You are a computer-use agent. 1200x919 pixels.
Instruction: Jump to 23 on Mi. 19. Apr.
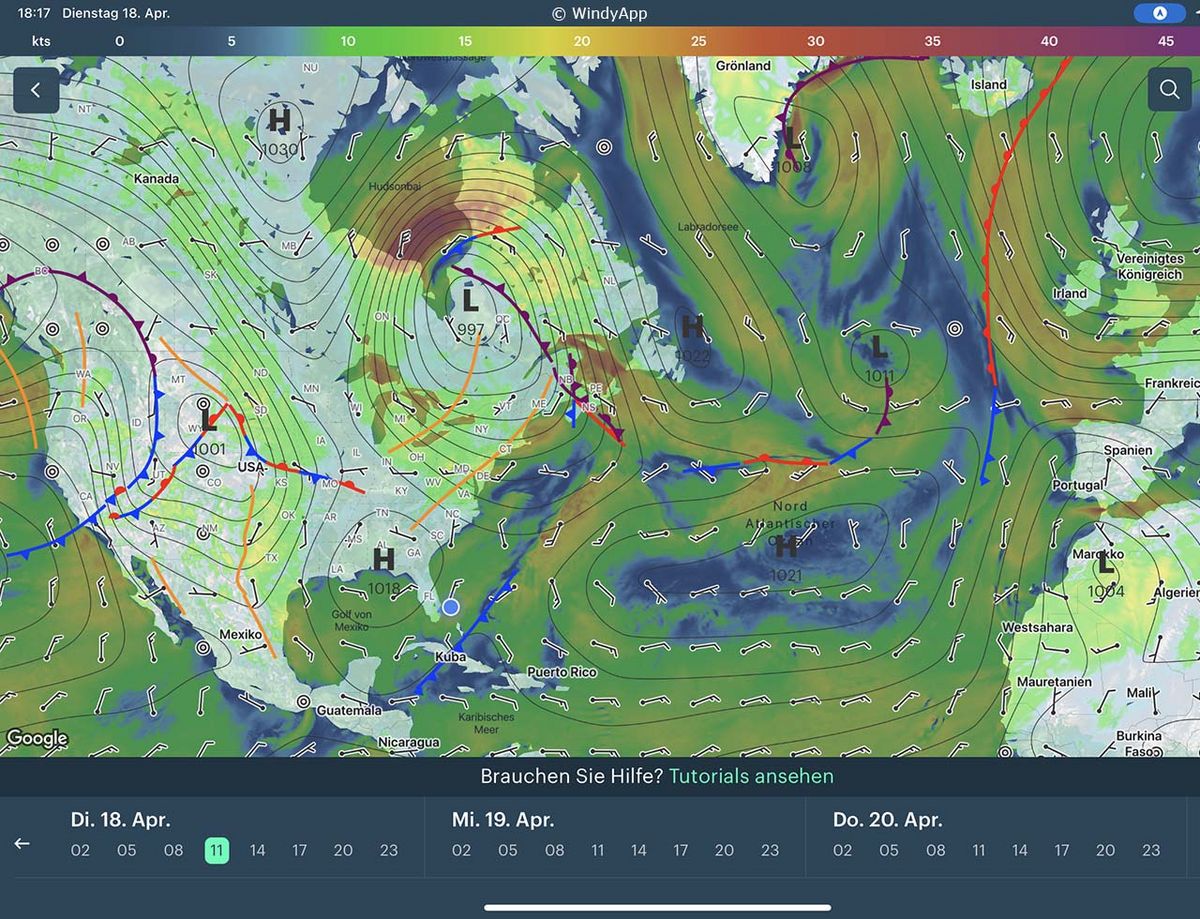click(x=770, y=851)
